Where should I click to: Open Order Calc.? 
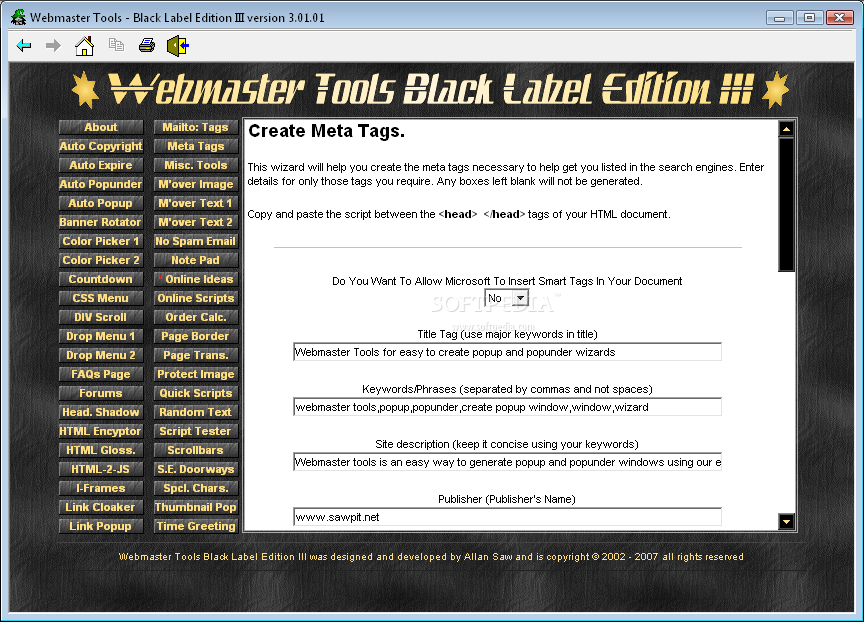pyautogui.click(x=196, y=317)
